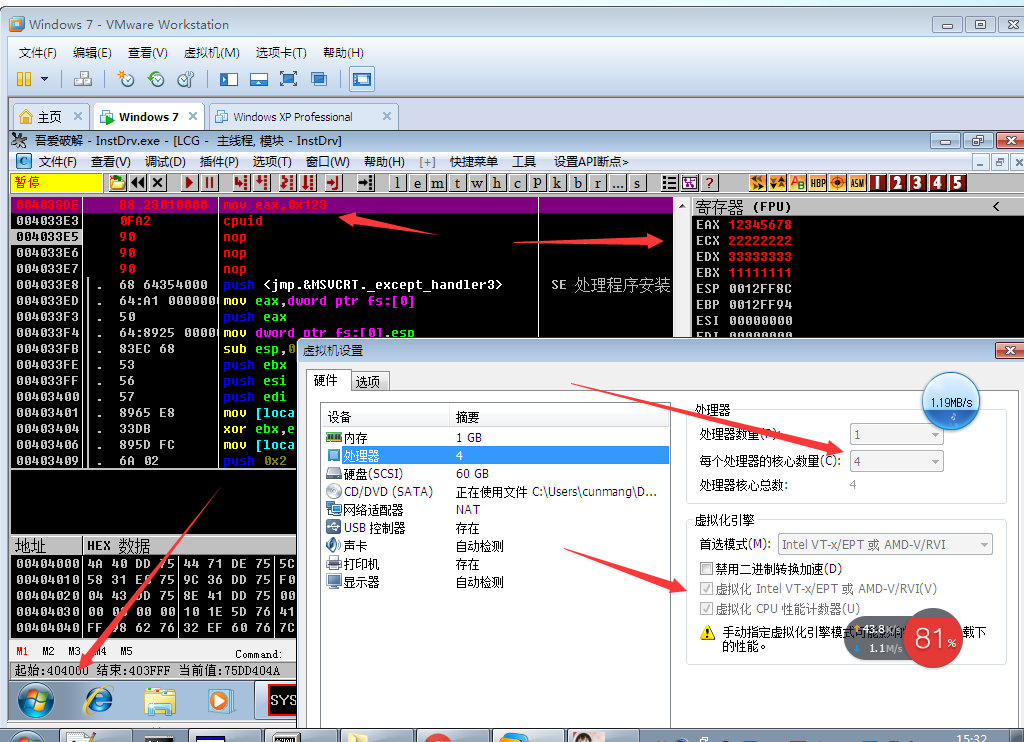Click the HBP hardware breakpoint icon
This screenshot has width=1024, height=742.
click(x=818, y=183)
